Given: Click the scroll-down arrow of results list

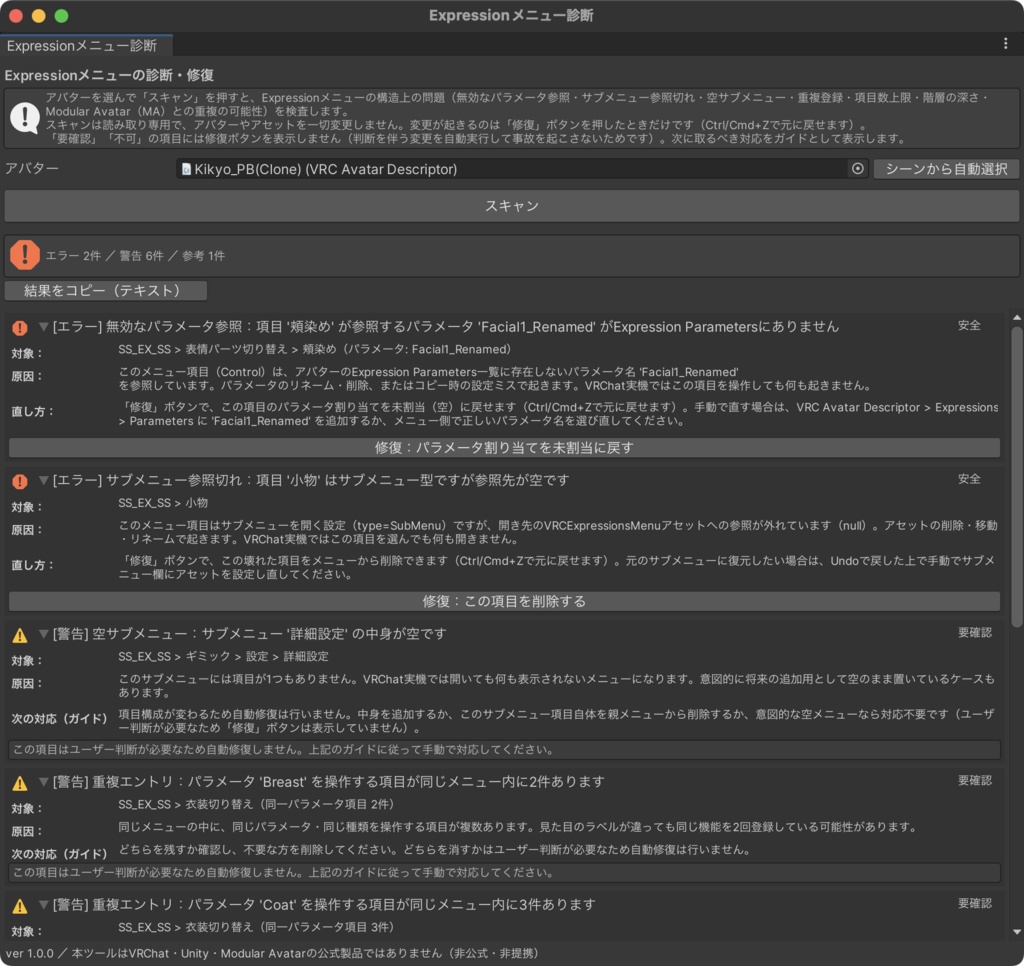Looking at the screenshot, I should (1017, 932).
